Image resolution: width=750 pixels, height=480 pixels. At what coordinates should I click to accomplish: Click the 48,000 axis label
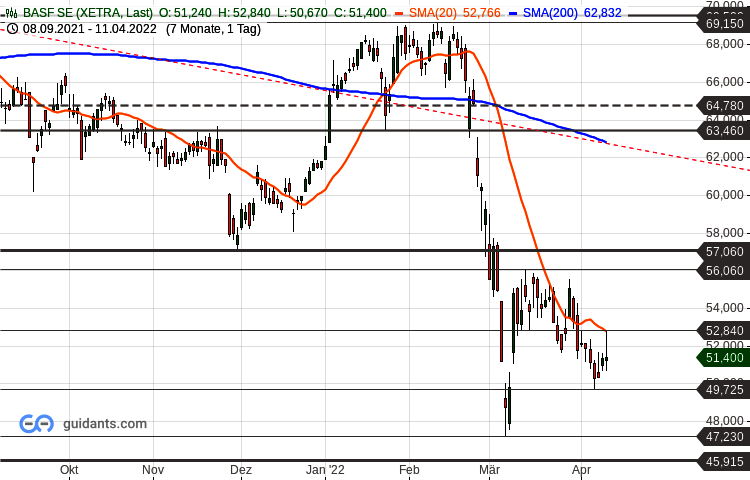tap(725, 421)
